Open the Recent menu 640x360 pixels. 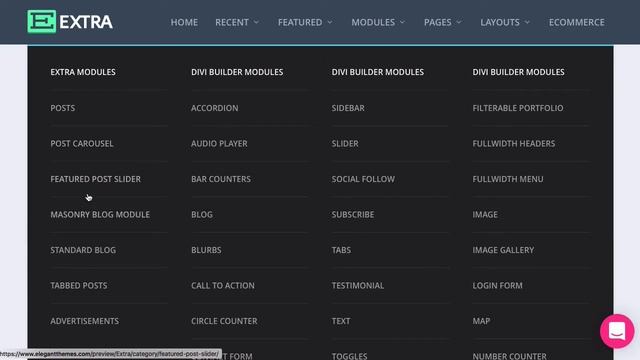pyautogui.click(x=232, y=22)
